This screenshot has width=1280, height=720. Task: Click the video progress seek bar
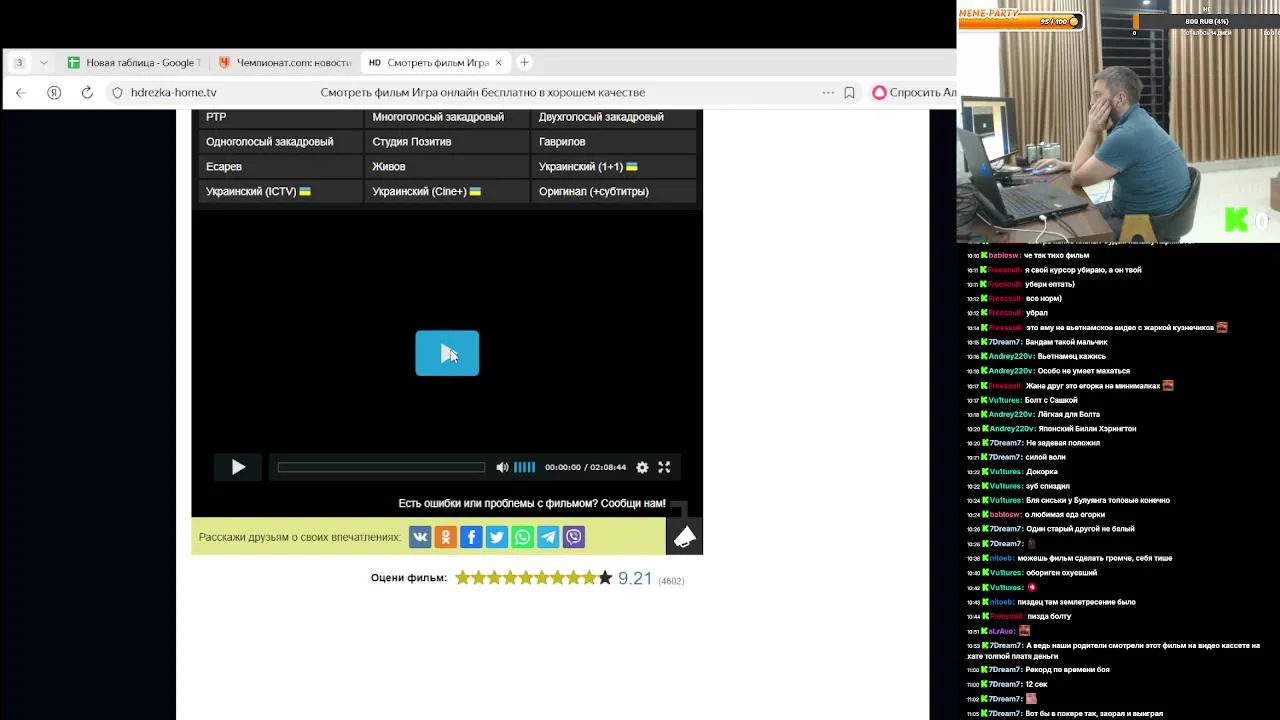381,467
